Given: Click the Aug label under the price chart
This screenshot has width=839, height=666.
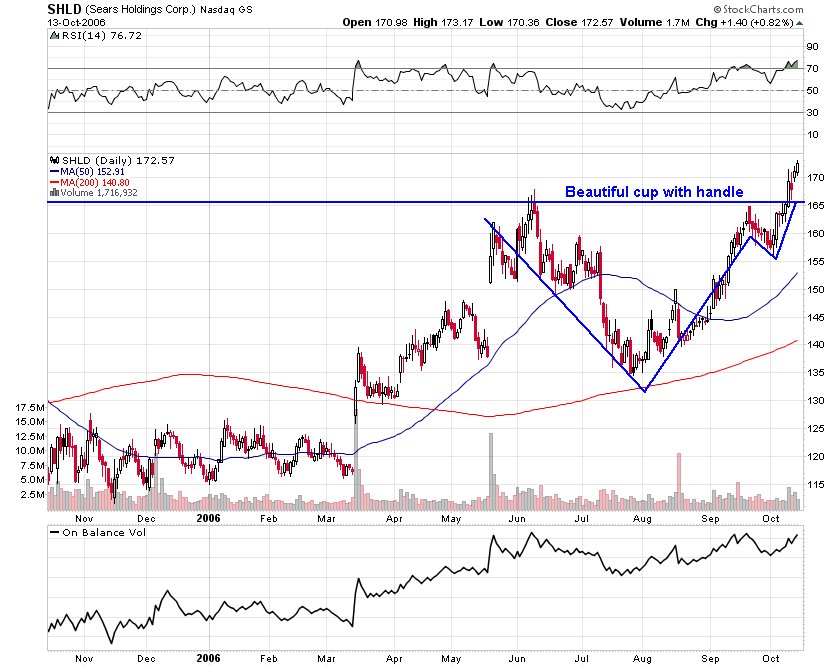Looking at the screenshot, I should tap(642, 519).
